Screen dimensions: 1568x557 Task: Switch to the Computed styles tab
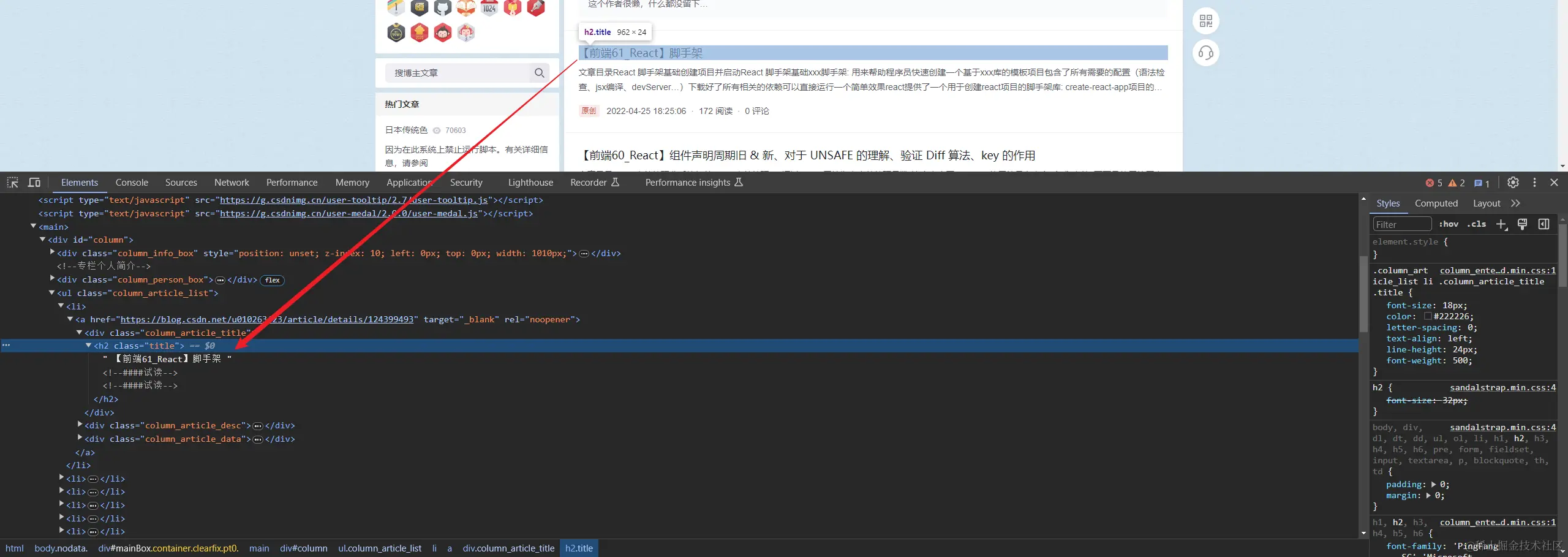(1436, 203)
